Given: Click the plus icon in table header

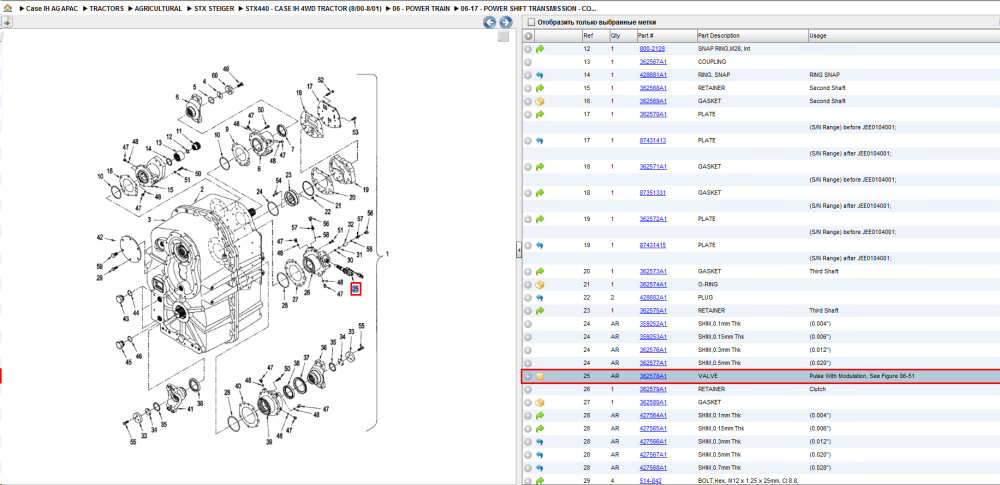Looking at the screenshot, I should pos(528,36).
